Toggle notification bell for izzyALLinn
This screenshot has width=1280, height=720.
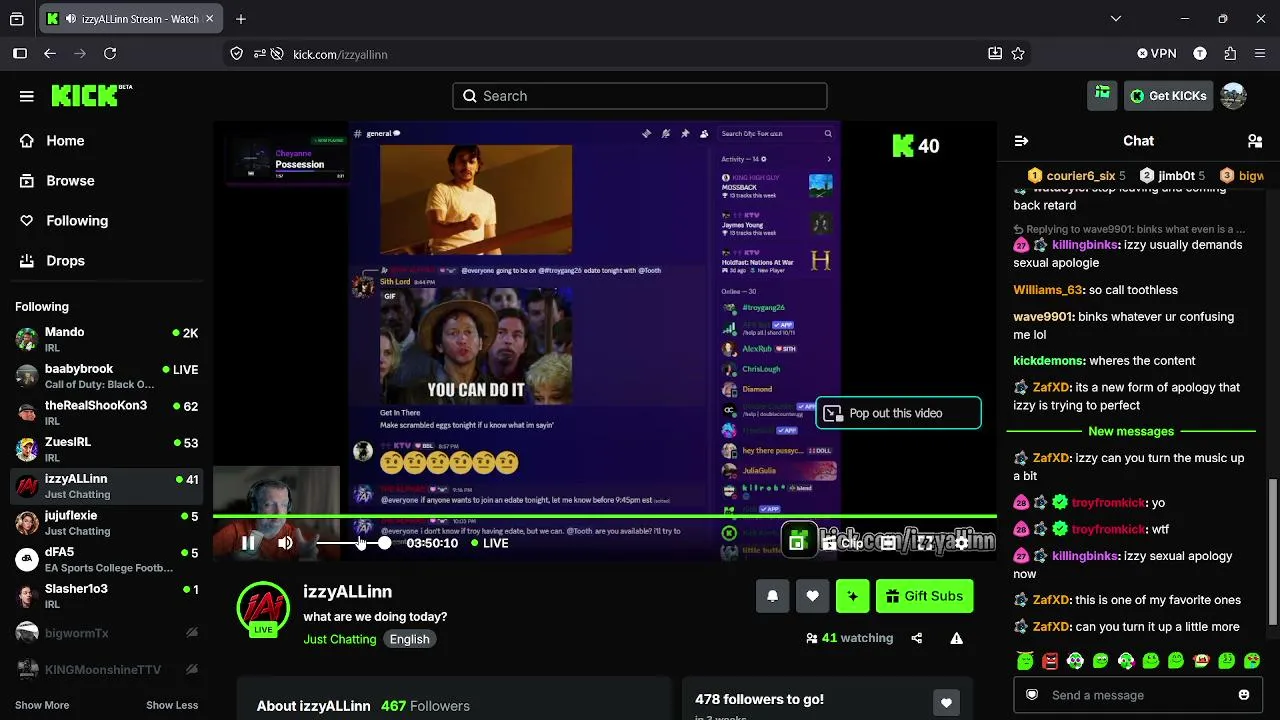pos(772,596)
